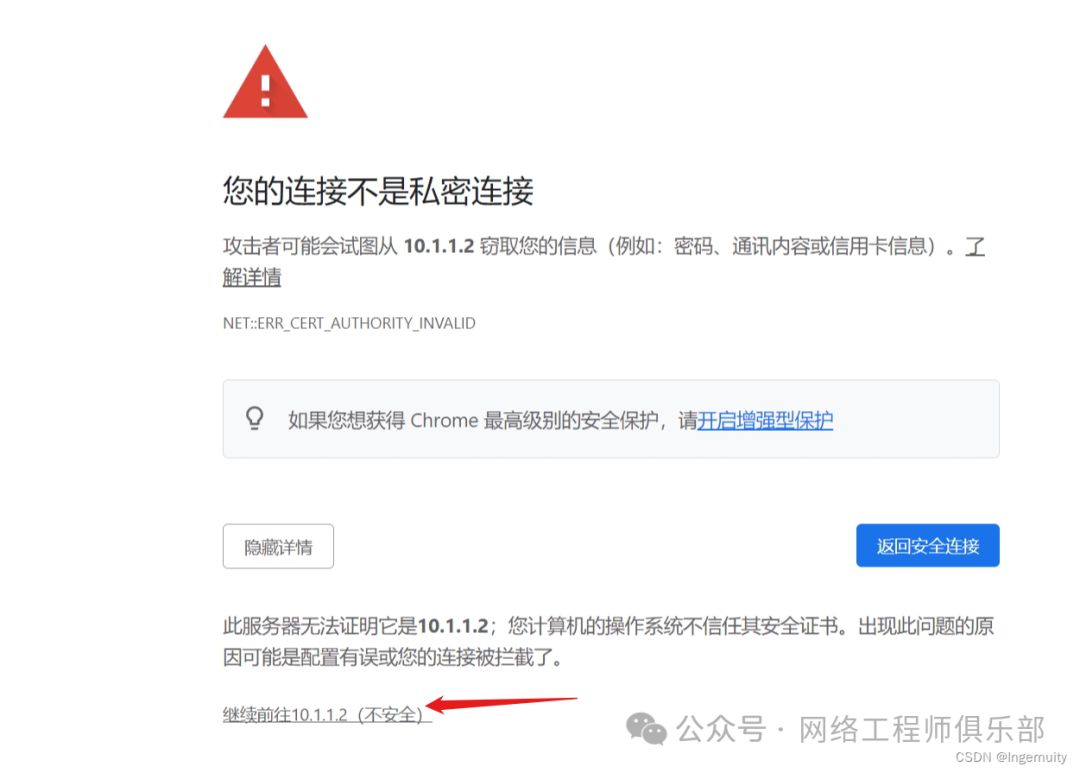Click the 网络工程师俱乐部 watermark text
This screenshot has width=1080, height=773.
click(922, 729)
